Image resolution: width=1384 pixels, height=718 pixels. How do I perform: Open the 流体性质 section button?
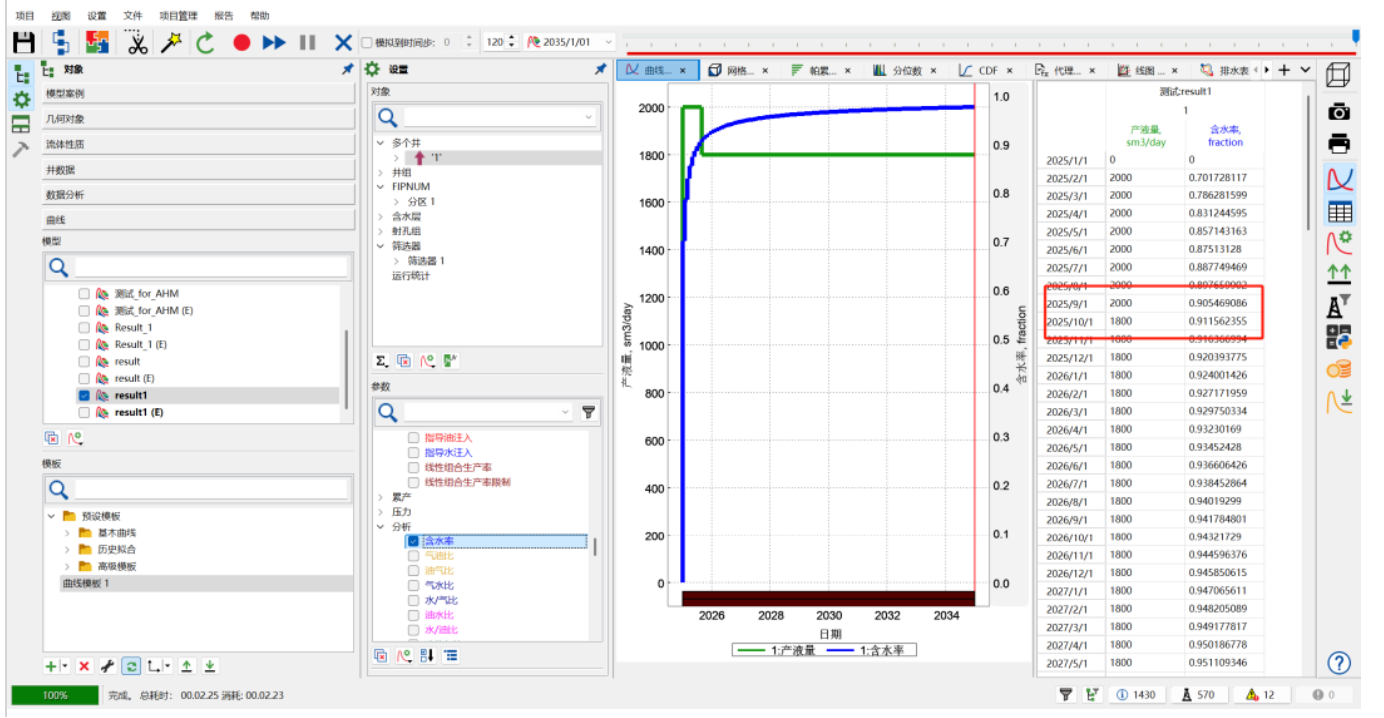pos(199,144)
